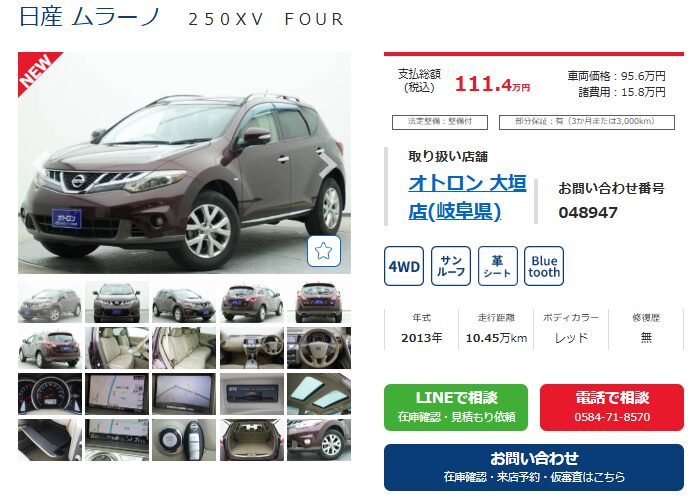The height and width of the screenshot is (504, 695).
Task: Click 電話で相談 red phone button
Action: pos(612,407)
